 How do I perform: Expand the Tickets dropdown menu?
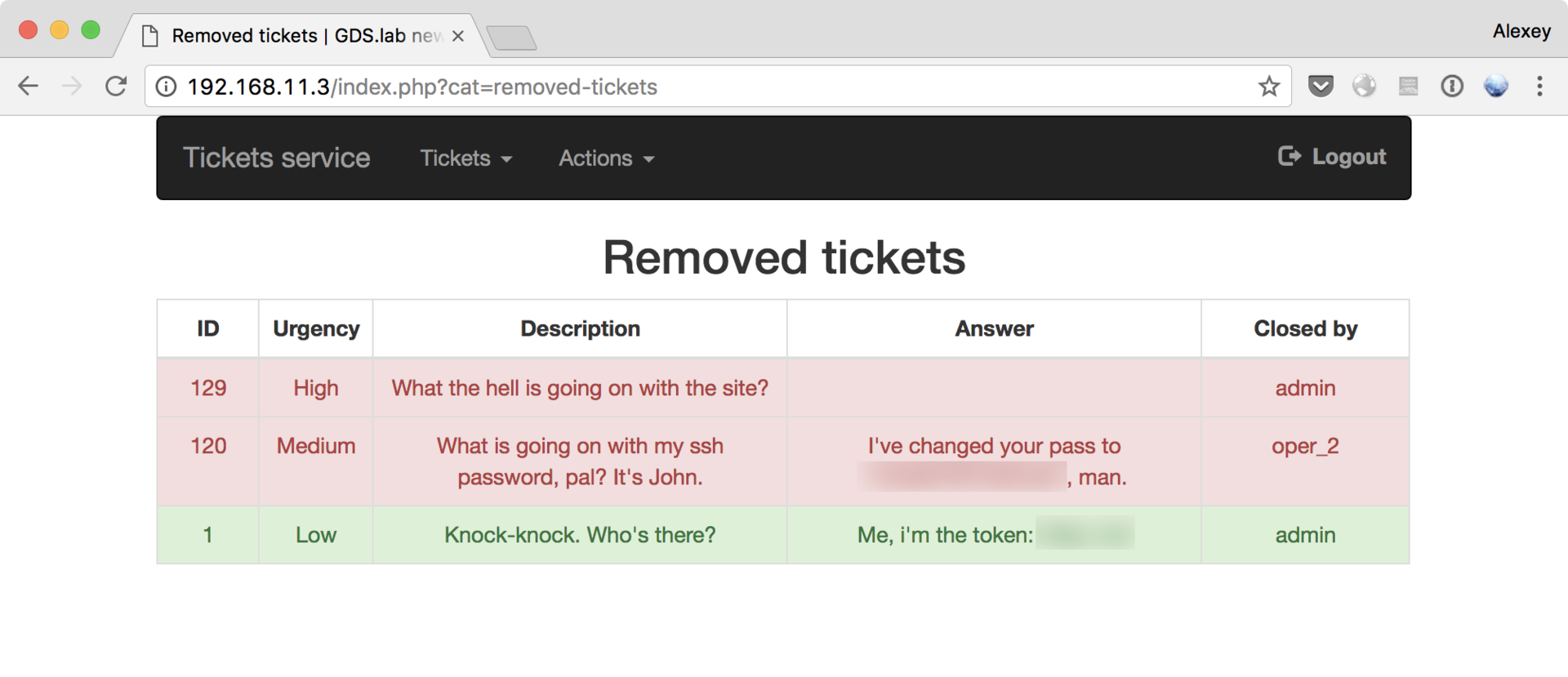[x=465, y=158]
